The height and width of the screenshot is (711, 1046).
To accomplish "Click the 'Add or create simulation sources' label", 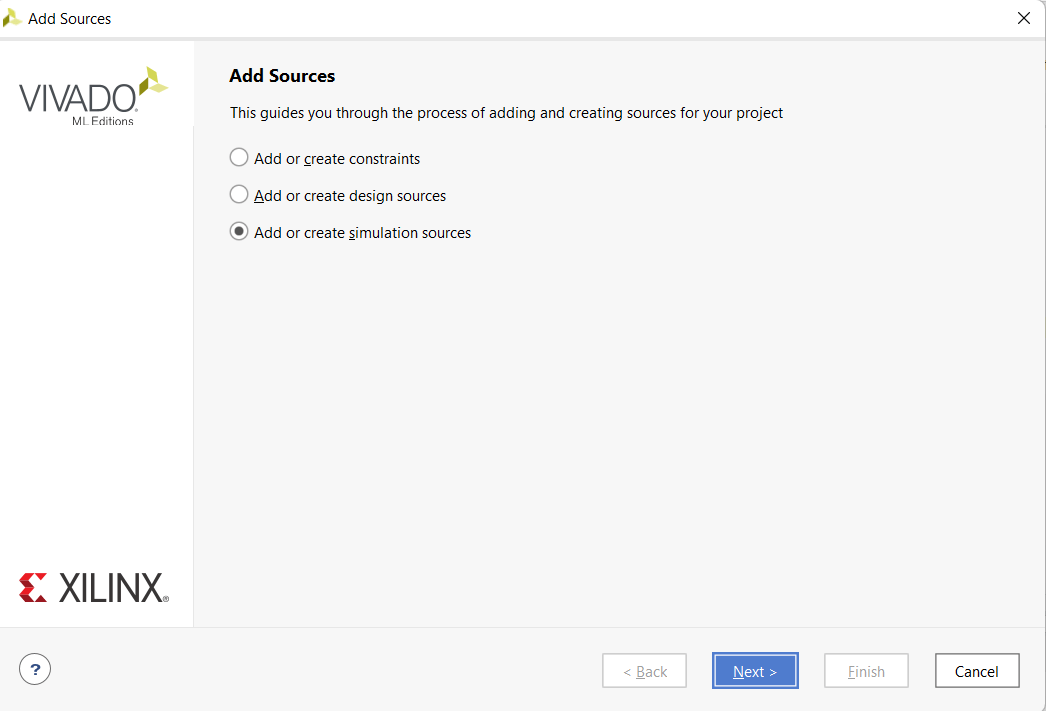I will pos(362,233).
